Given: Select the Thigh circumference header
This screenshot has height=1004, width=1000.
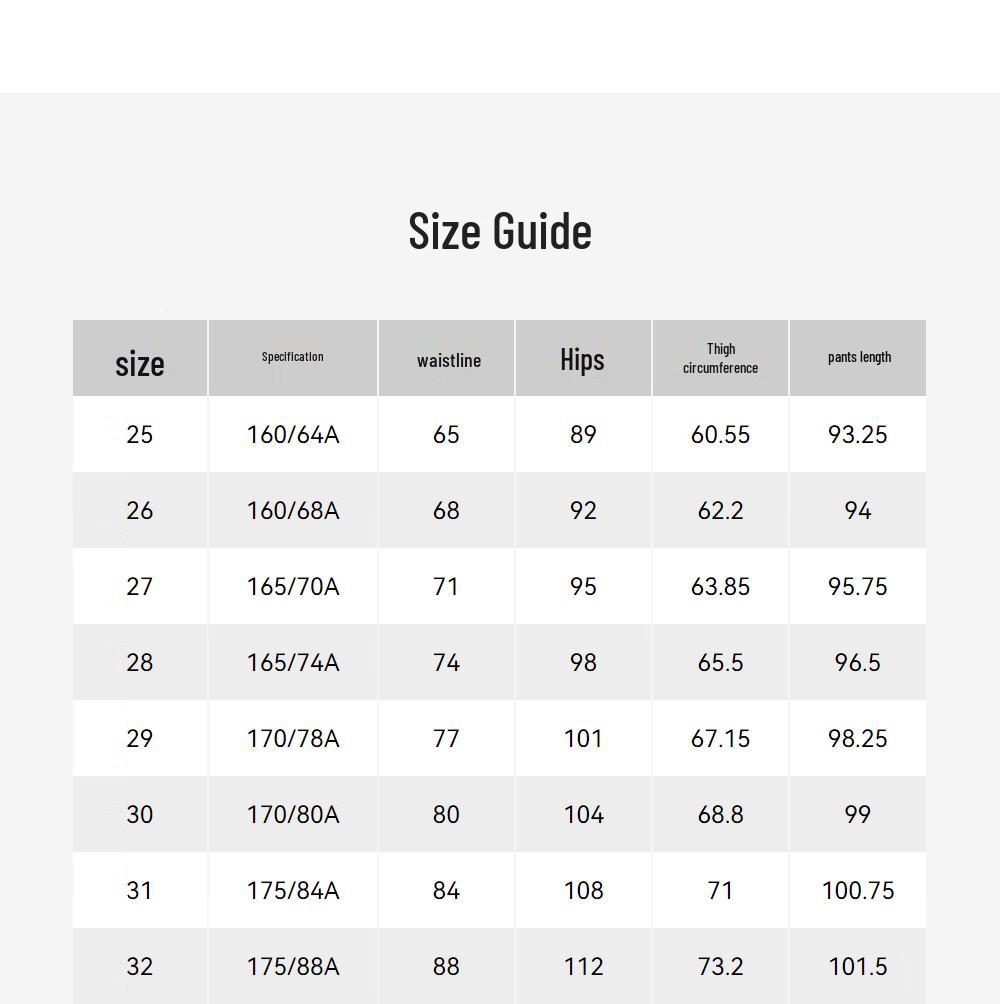Looking at the screenshot, I should 720,358.
